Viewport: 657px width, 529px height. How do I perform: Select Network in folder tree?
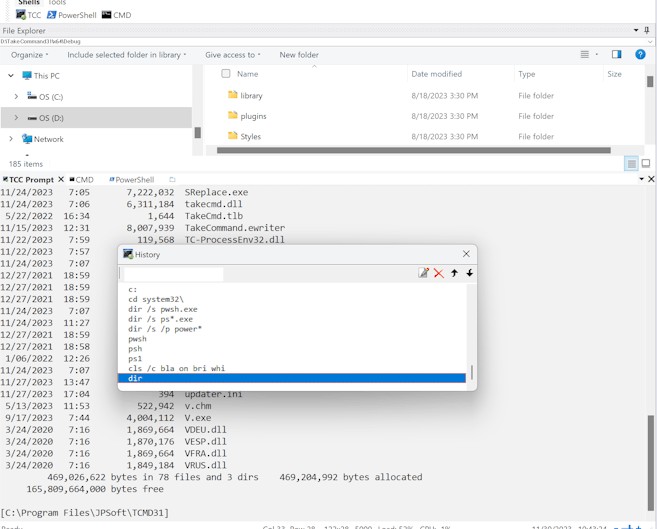(49, 139)
